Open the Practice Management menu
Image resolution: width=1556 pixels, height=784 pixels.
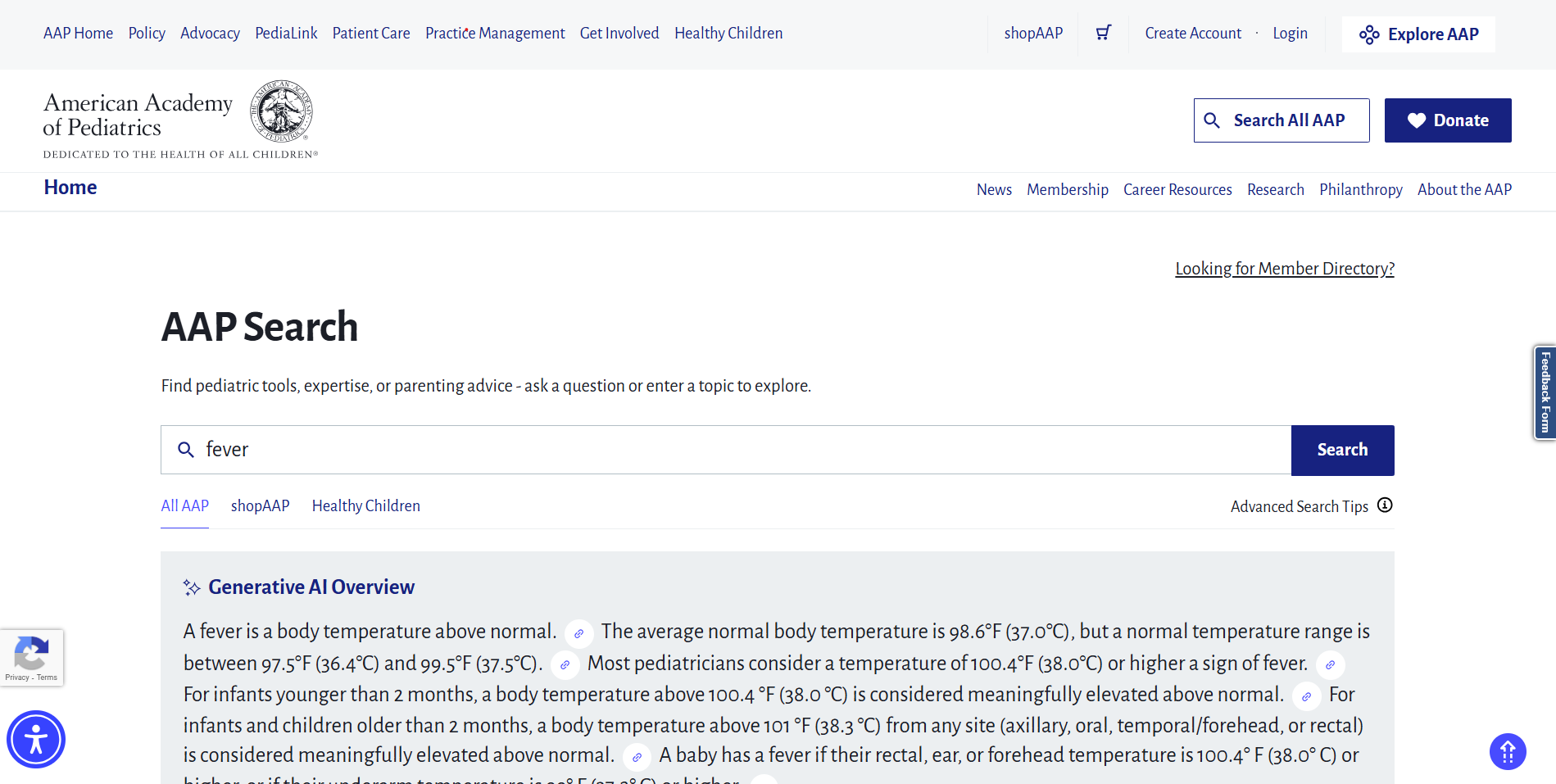coord(495,33)
